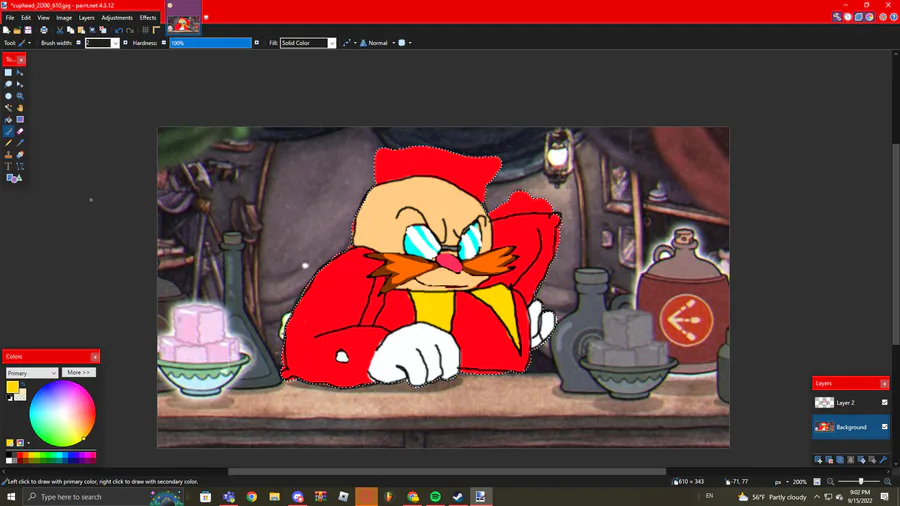Select the Pan hand tool
900x506 pixels.
point(20,108)
